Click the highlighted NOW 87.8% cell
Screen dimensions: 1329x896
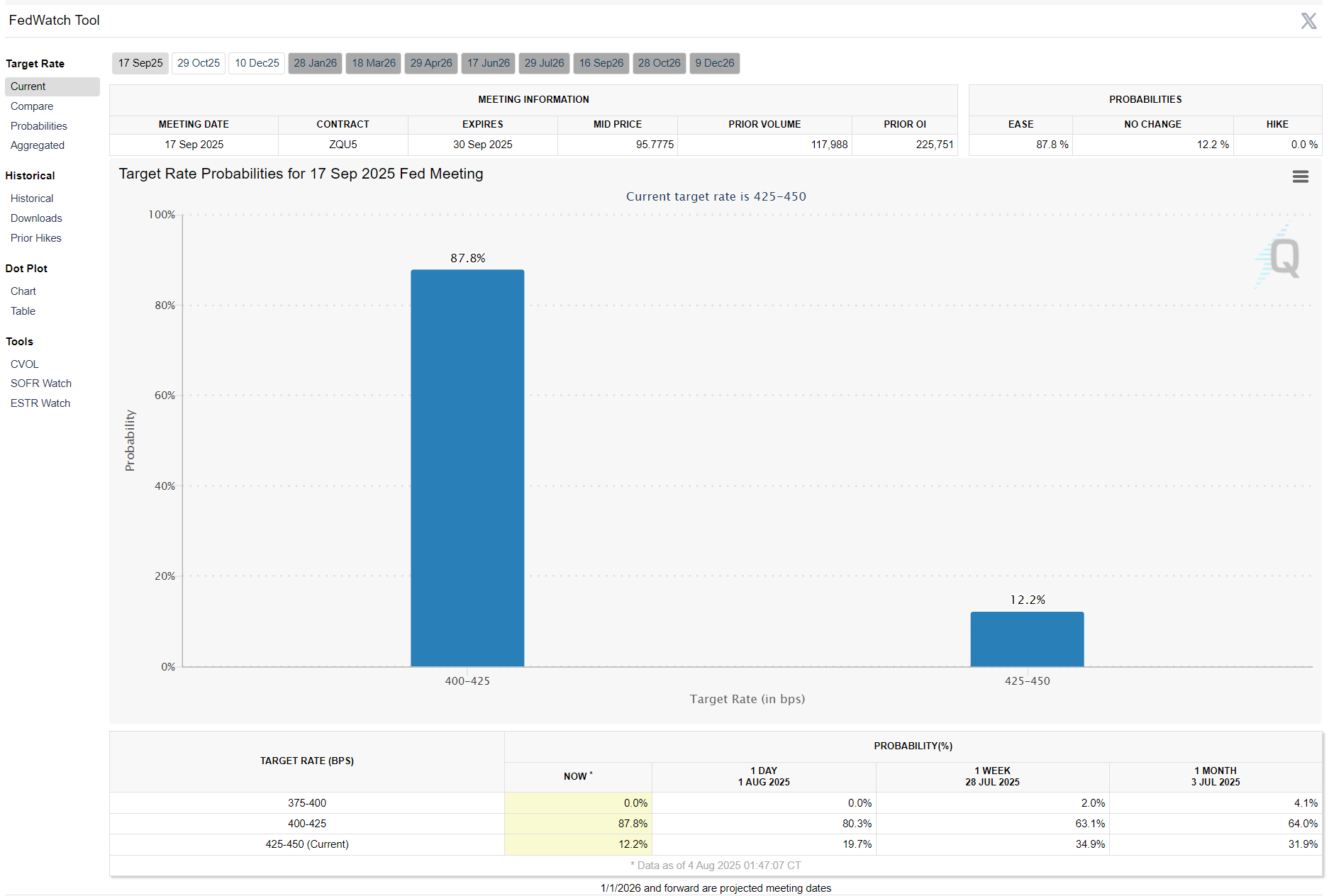point(578,824)
